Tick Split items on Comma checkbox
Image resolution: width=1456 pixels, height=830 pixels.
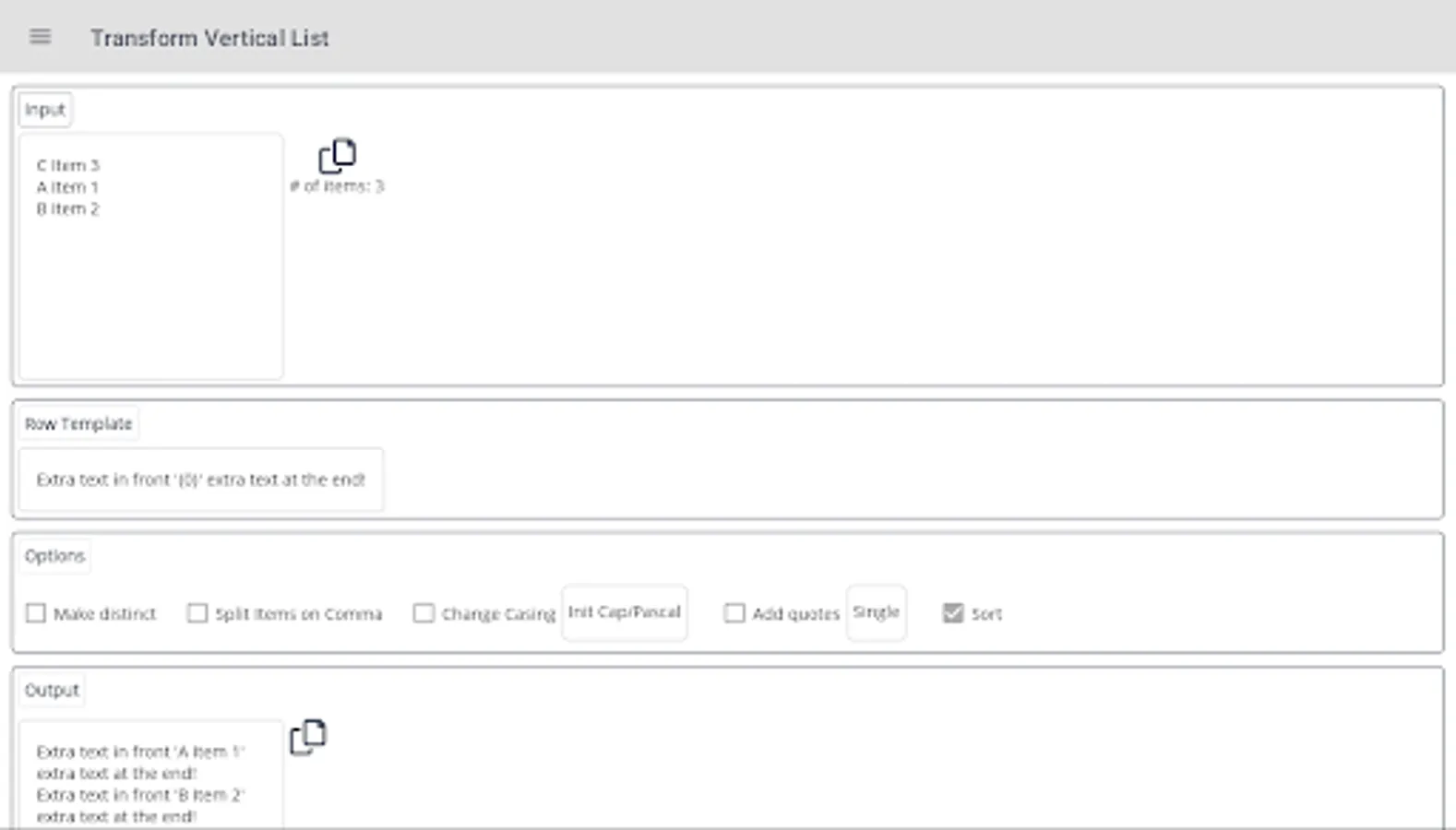[x=197, y=613]
